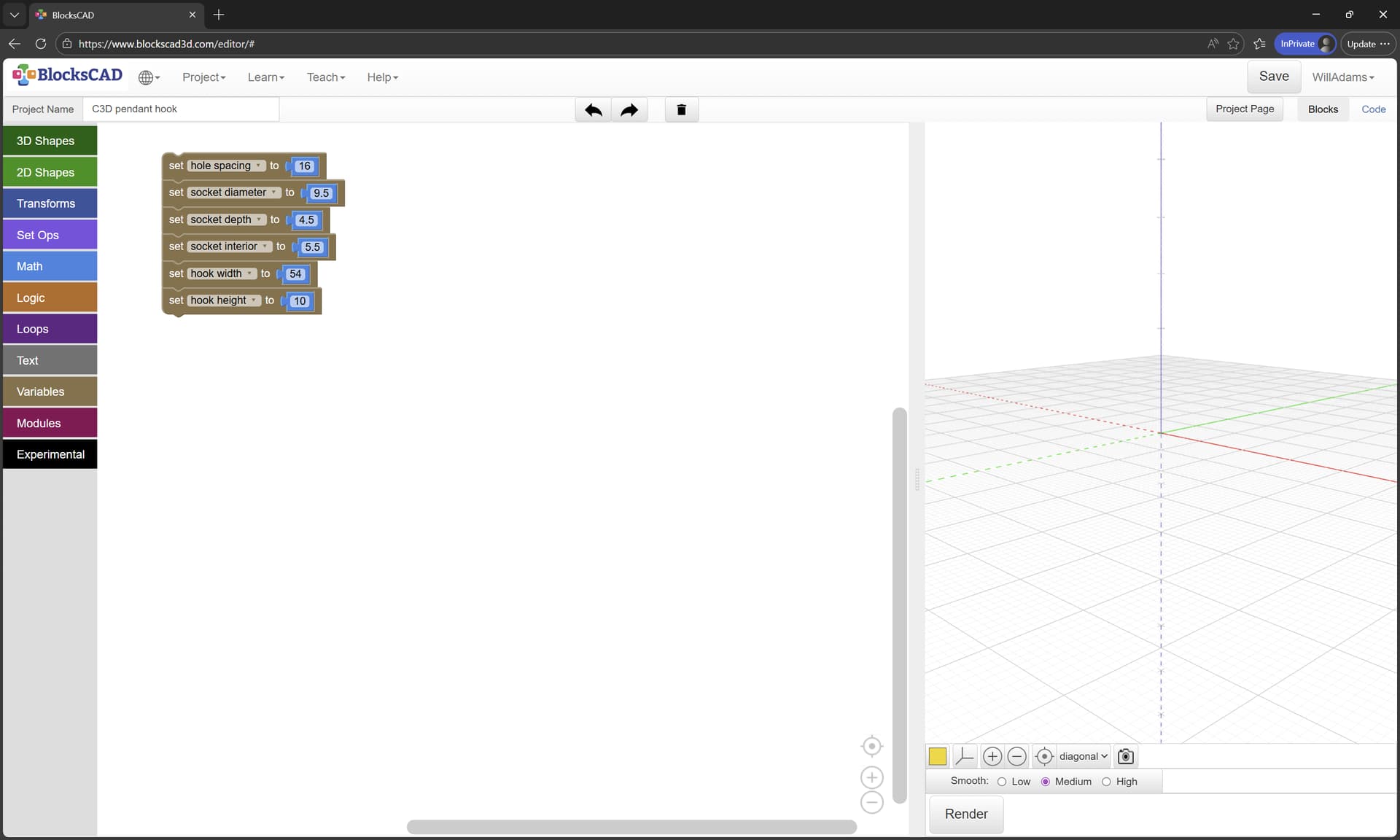1400x840 pixels.
Task: Click the trash can delete icon
Action: (x=681, y=110)
